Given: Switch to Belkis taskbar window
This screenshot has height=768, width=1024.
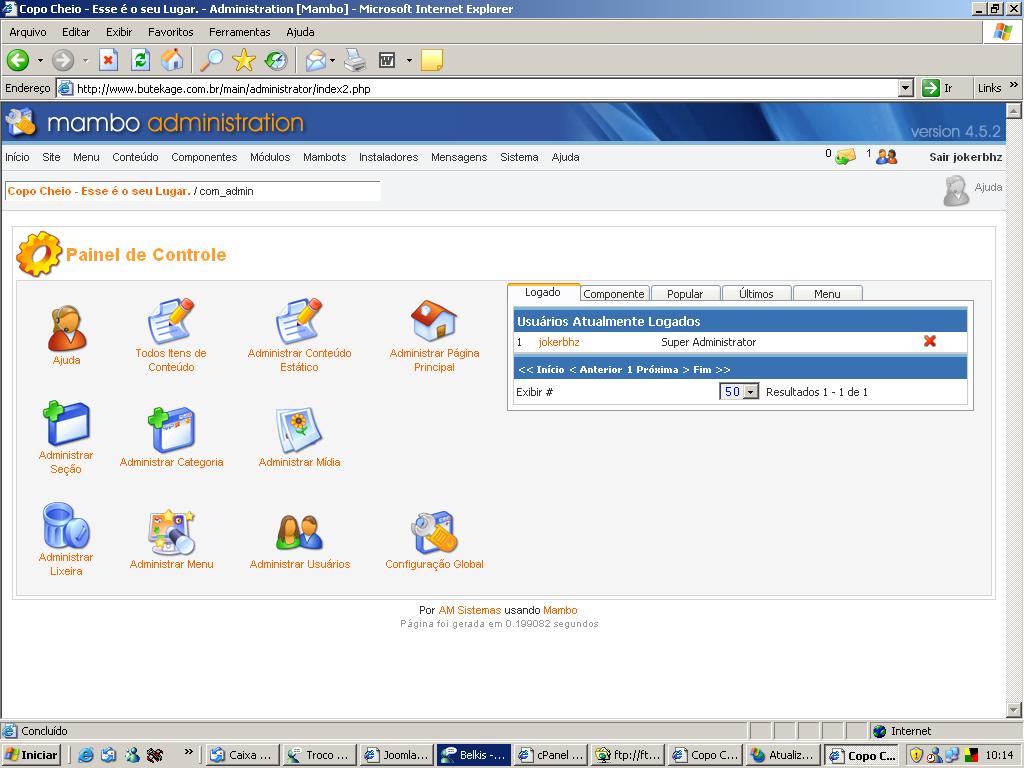Looking at the screenshot, I should 473,755.
